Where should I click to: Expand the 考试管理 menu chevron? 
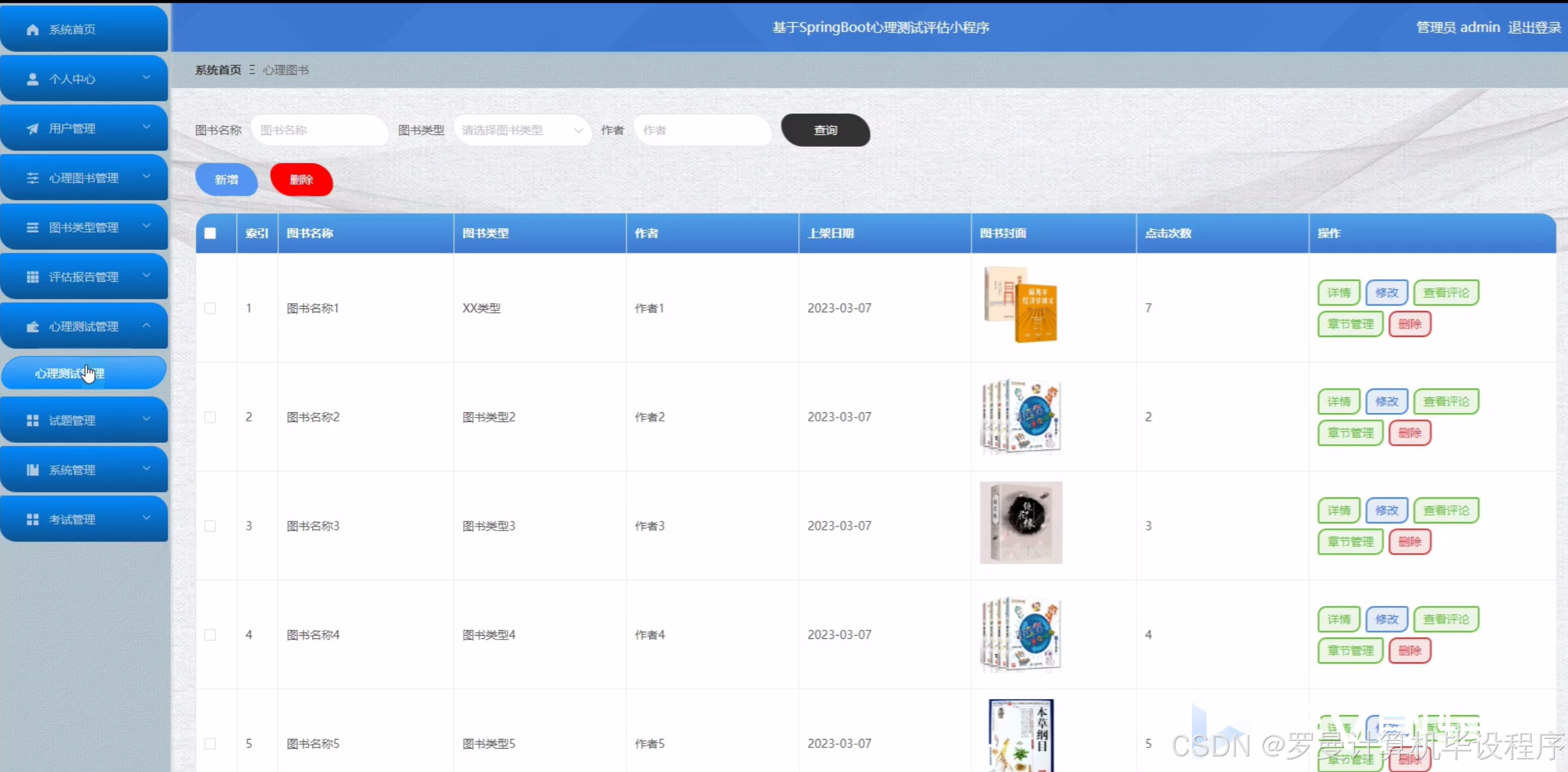[x=146, y=518]
